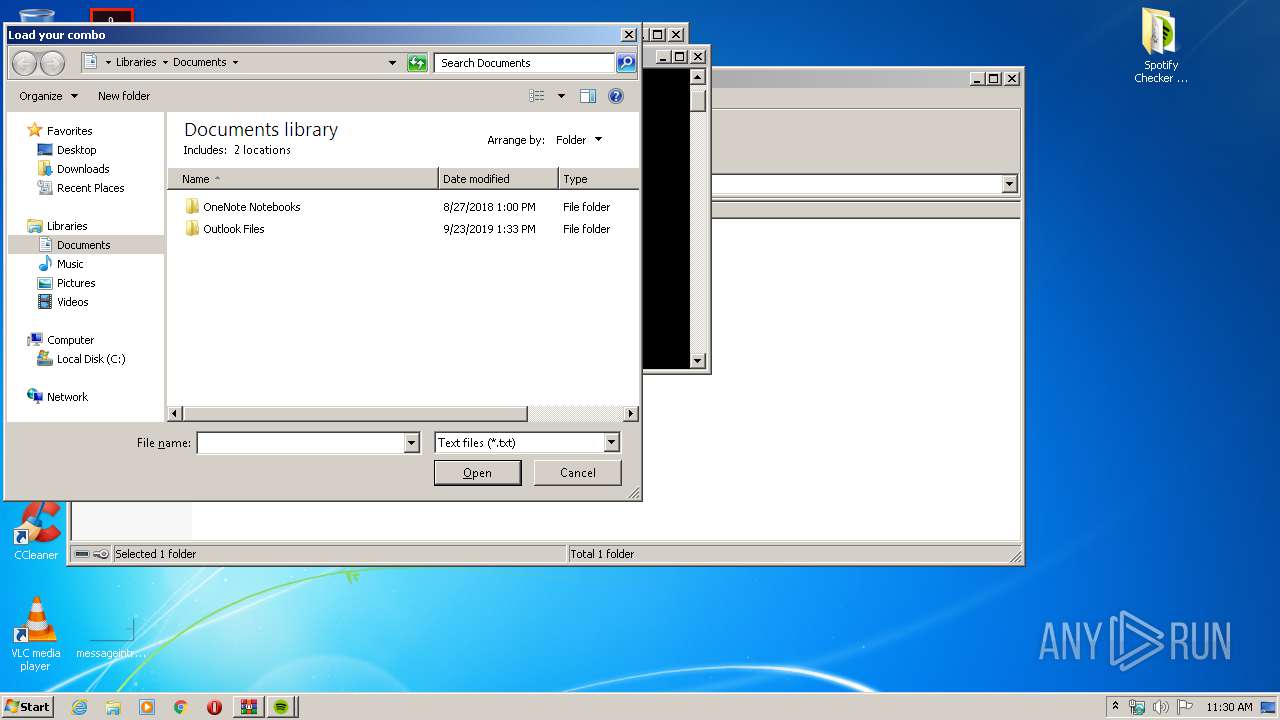Open Windows Explorer from the taskbar
This screenshot has height=720, width=1280.
113,707
